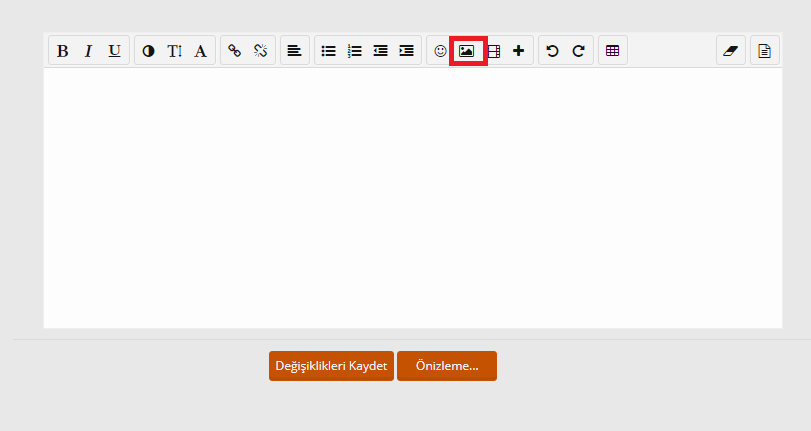The width and height of the screenshot is (811, 431).
Task: Toggle BB code source mode page icon
Action: (x=764, y=51)
